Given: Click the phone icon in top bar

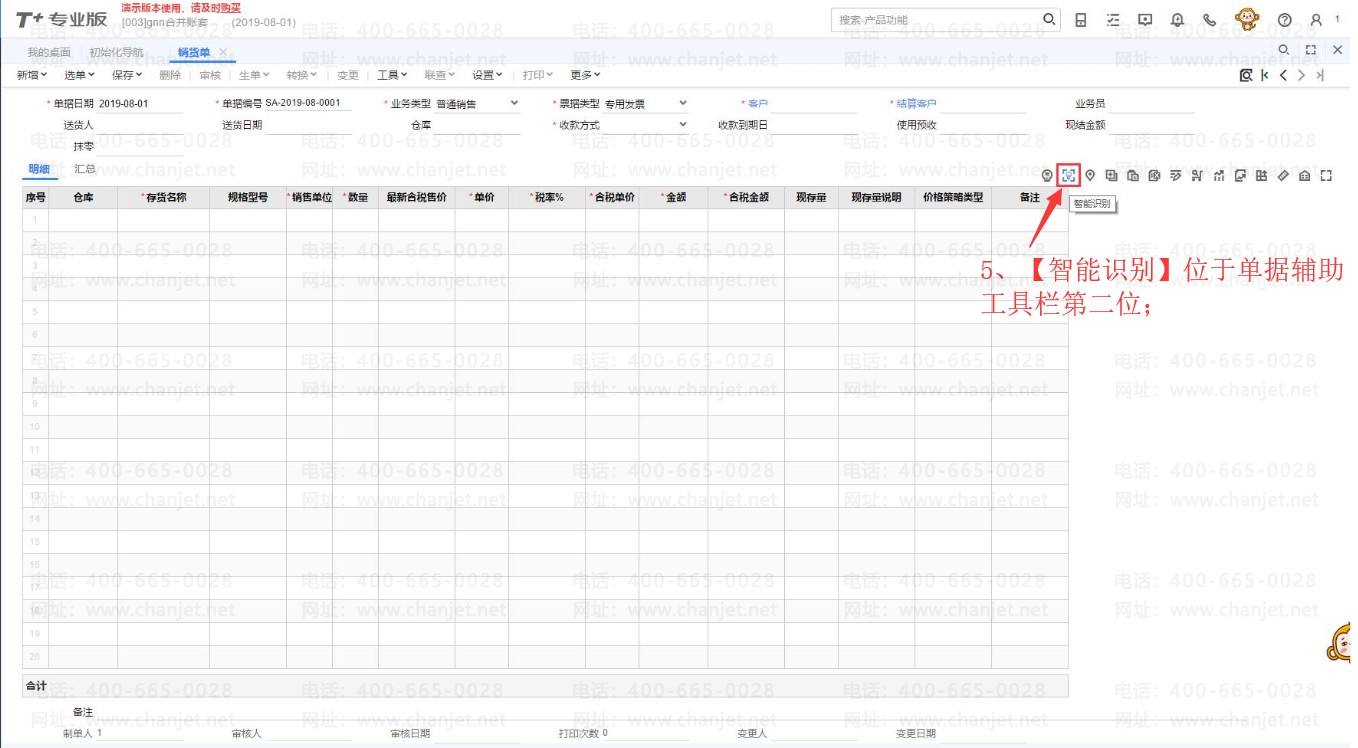Looking at the screenshot, I should 1209,20.
